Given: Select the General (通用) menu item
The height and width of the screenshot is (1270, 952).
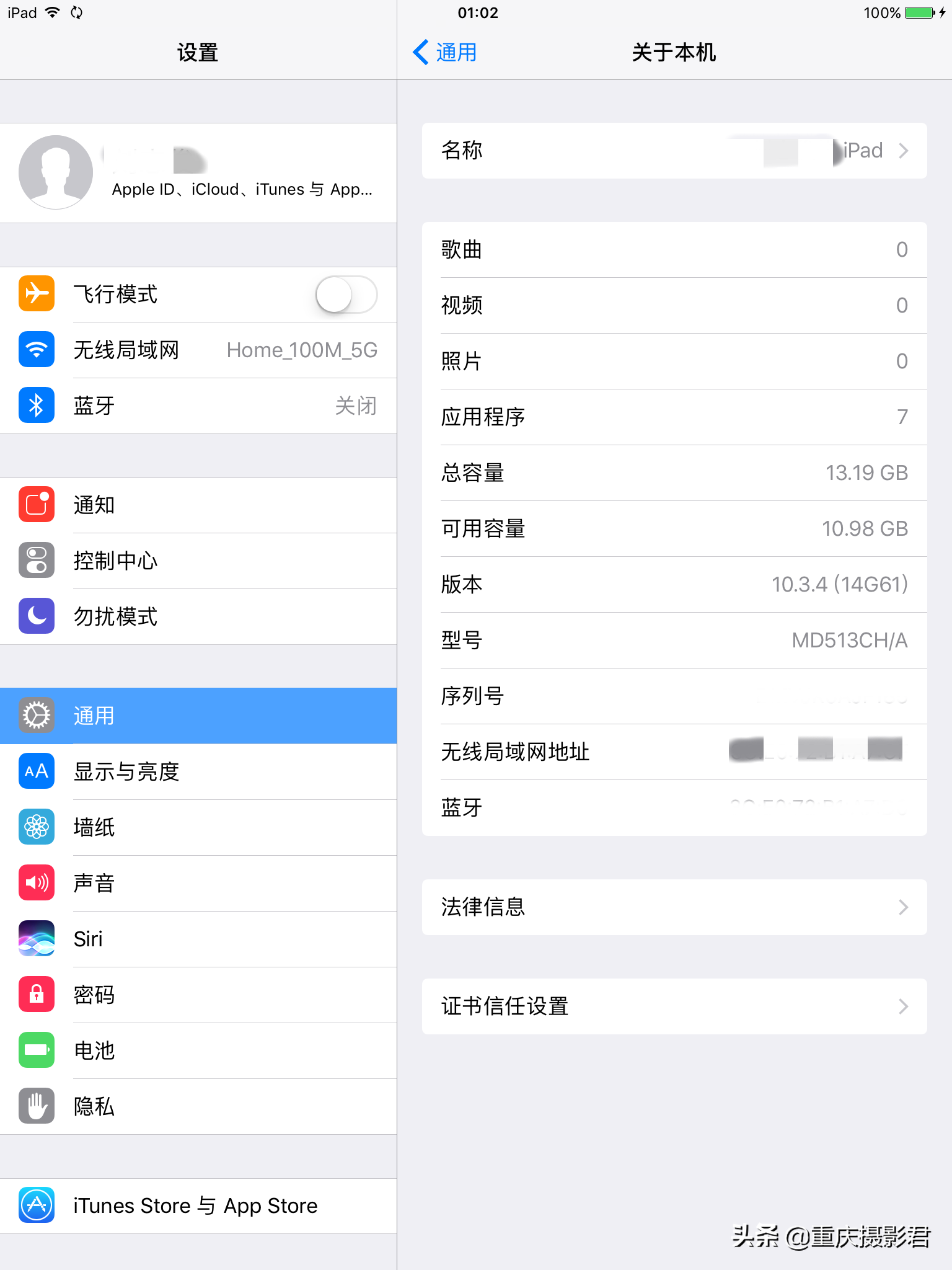Looking at the screenshot, I should pyautogui.click(x=198, y=716).
